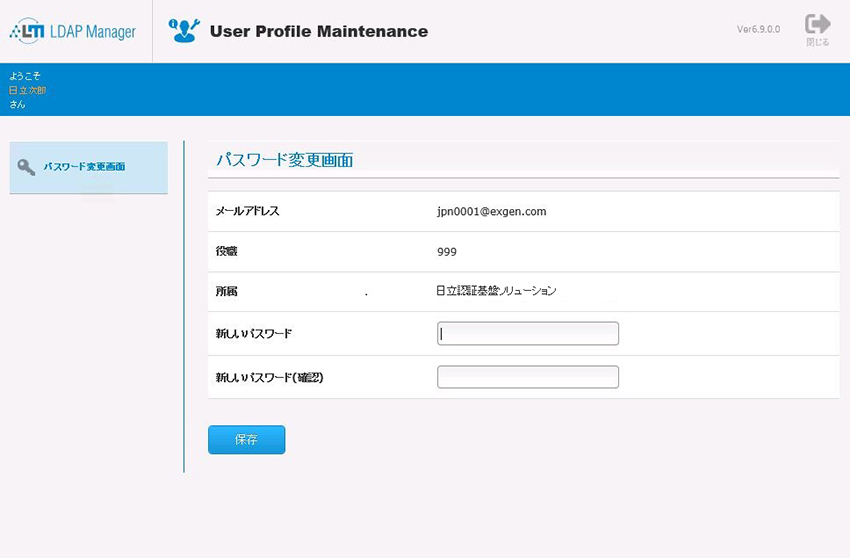
Task: Click the 日立次郎 username in the banner
Action: pos(28,90)
